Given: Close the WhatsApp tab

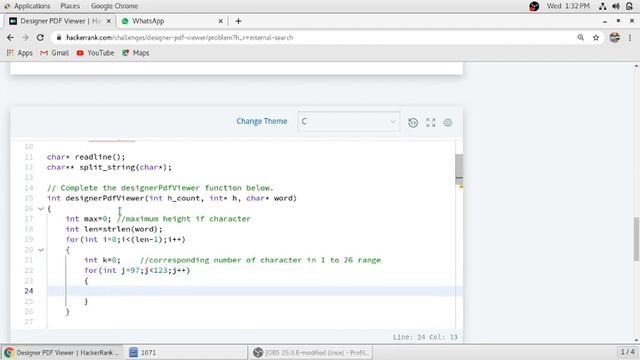Looking at the screenshot, I should 220,21.
